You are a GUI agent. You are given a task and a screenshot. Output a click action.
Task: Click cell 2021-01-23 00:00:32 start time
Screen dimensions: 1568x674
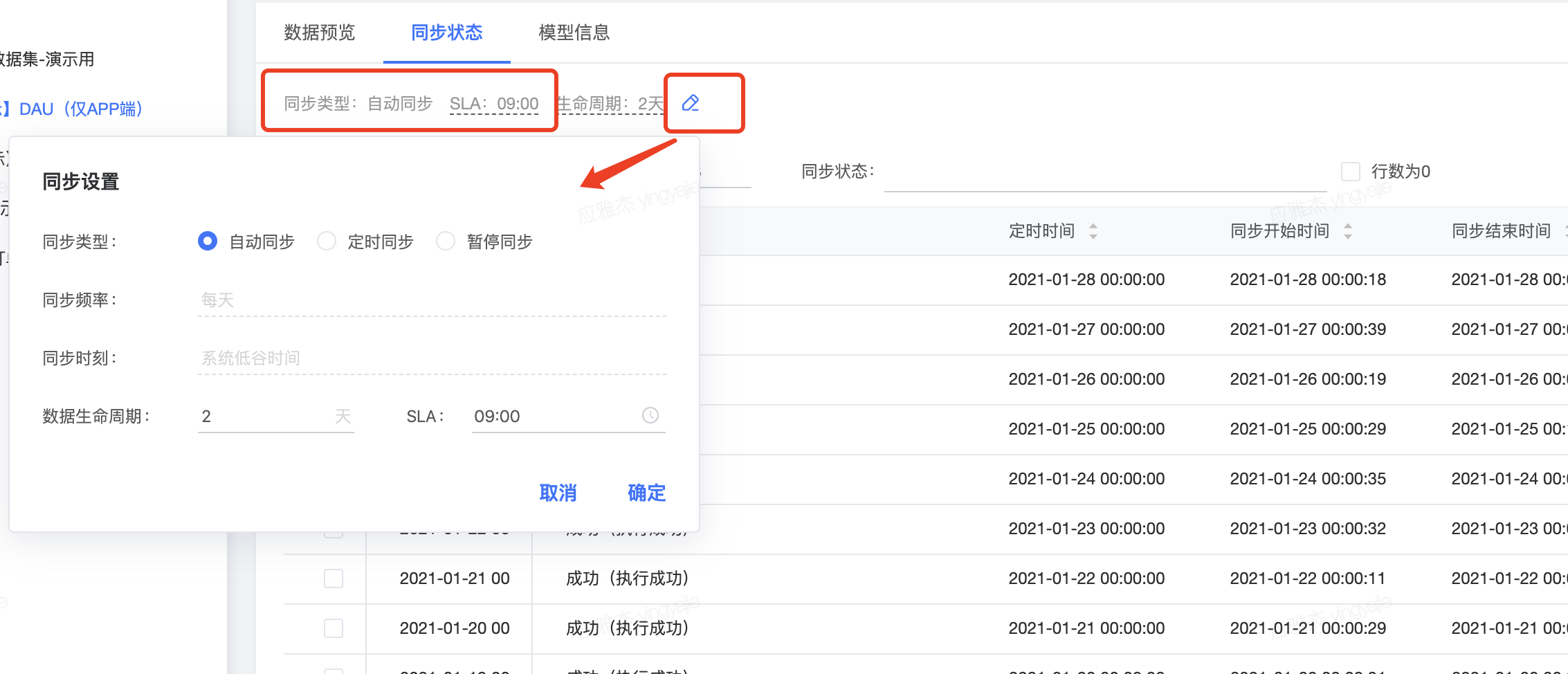tap(1309, 529)
